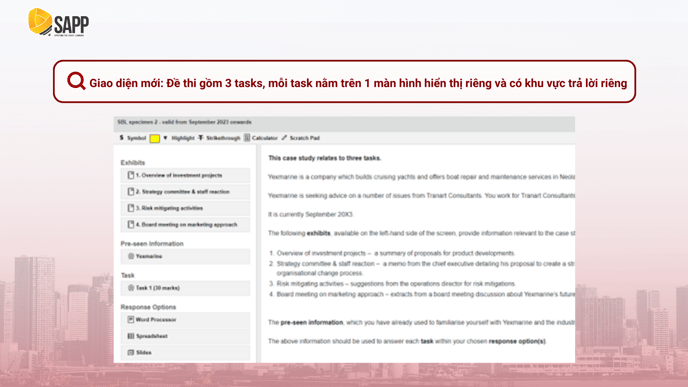
Task: Launch the Spreadsheet response option
Action: [x=185, y=336]
